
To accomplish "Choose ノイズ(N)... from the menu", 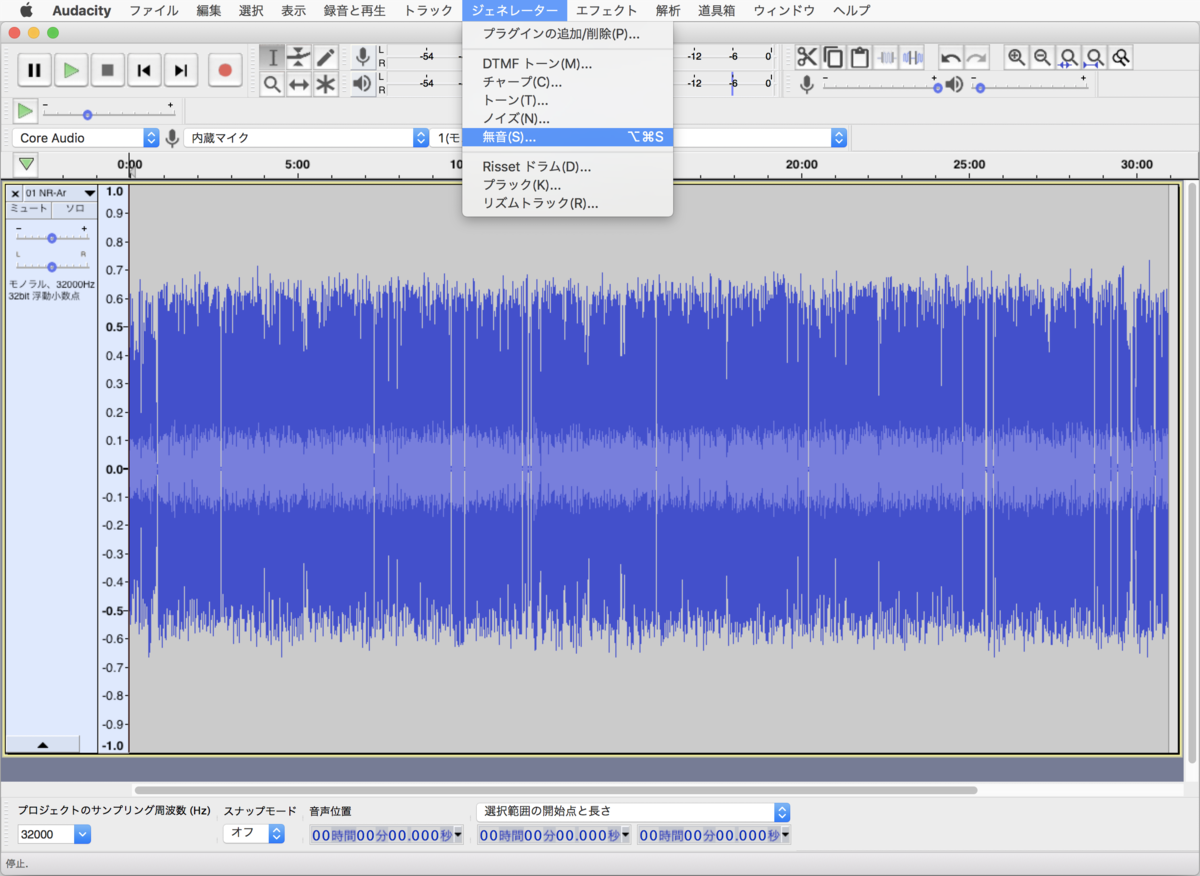I will (568, 119).
